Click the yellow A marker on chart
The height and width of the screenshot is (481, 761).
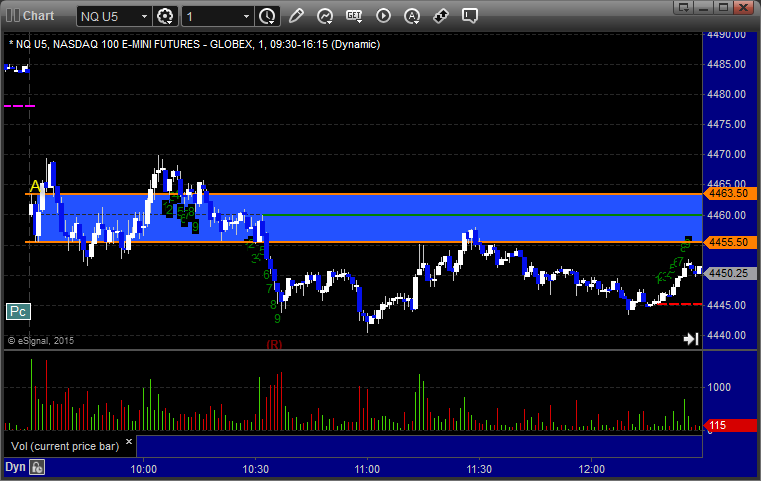pyautogui.click(x=35, y=186)
